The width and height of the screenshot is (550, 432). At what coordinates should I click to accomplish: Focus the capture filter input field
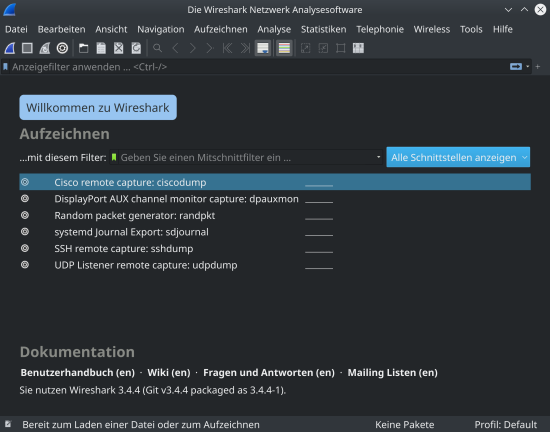pyautogui.click(x=247, y=157)
